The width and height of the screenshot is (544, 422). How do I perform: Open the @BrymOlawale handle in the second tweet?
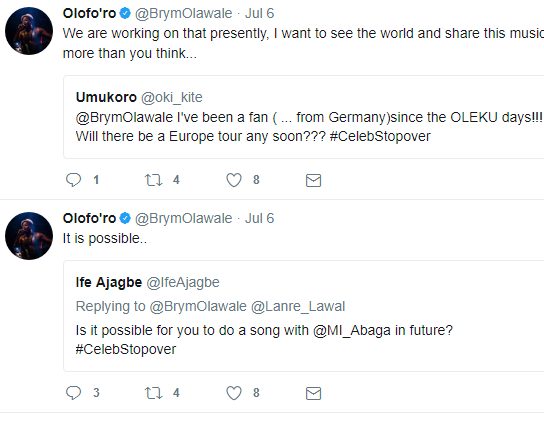coord(183,219)
